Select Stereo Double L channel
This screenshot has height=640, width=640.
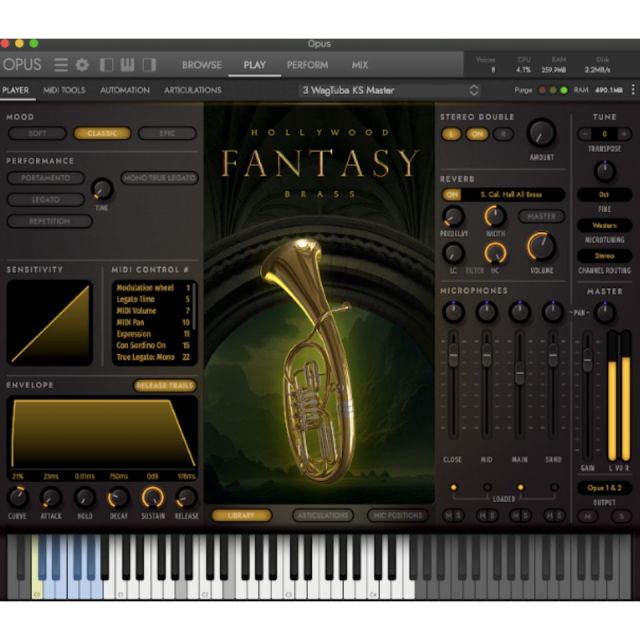point(451,134)
